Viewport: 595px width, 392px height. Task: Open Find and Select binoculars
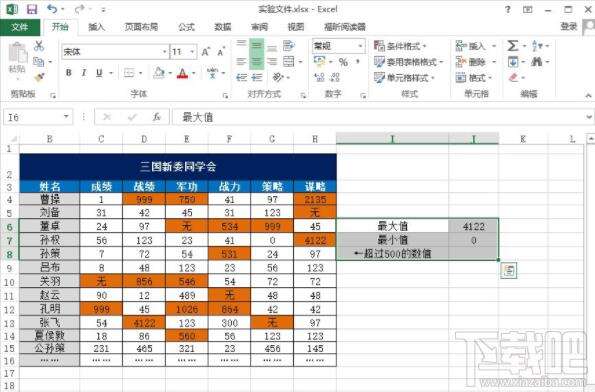point(537,61)
